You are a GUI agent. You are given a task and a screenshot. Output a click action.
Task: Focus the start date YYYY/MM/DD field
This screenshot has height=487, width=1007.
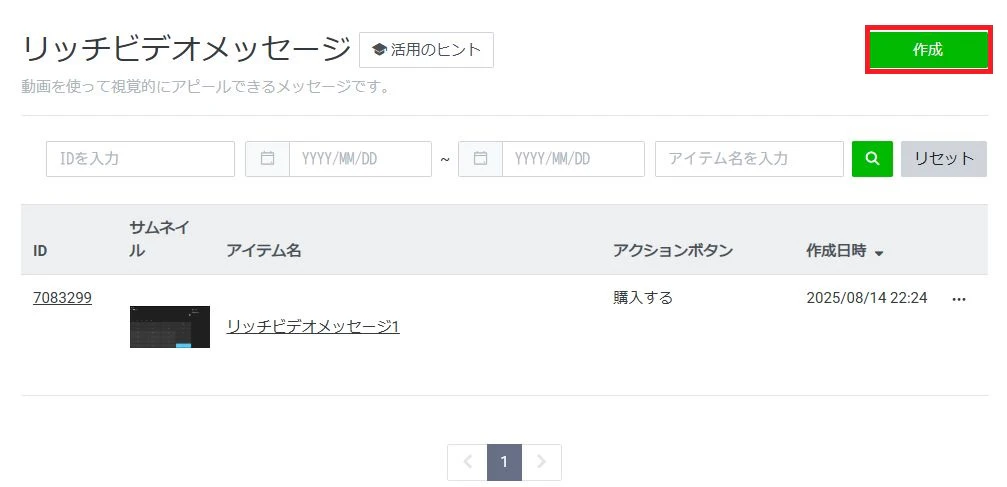(360, 159)
